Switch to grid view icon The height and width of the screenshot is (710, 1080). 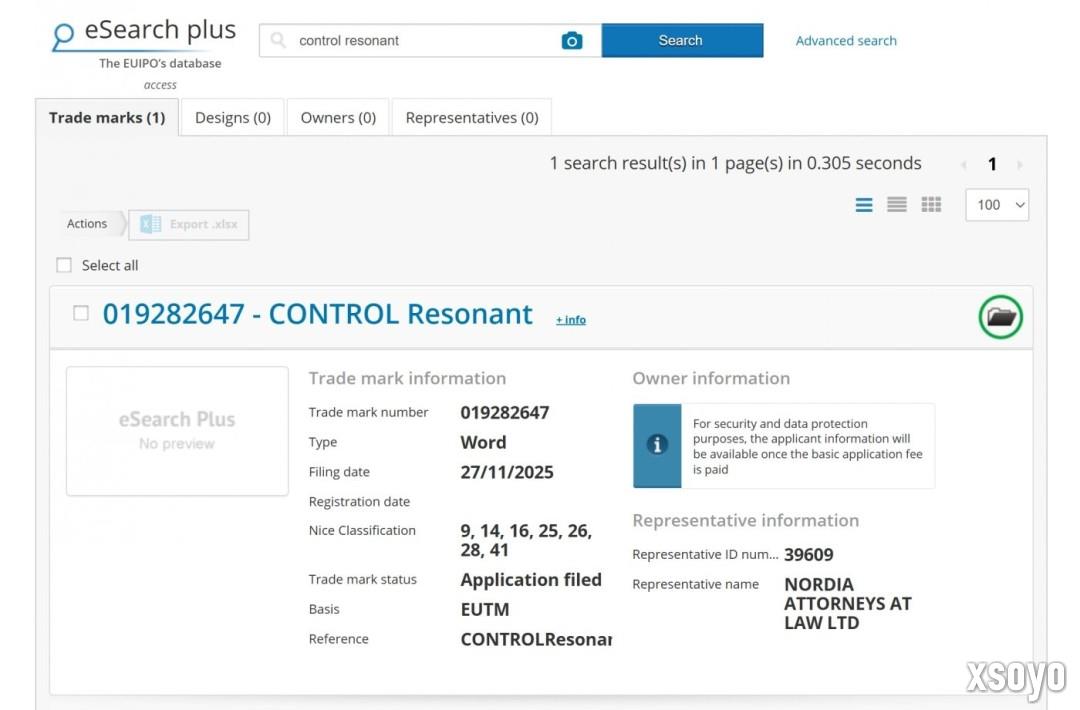click(931, 205)
